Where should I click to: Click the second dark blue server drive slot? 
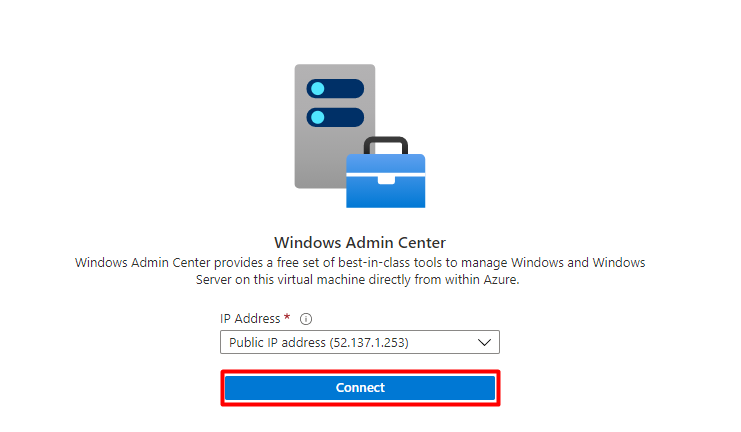point(336,117)
